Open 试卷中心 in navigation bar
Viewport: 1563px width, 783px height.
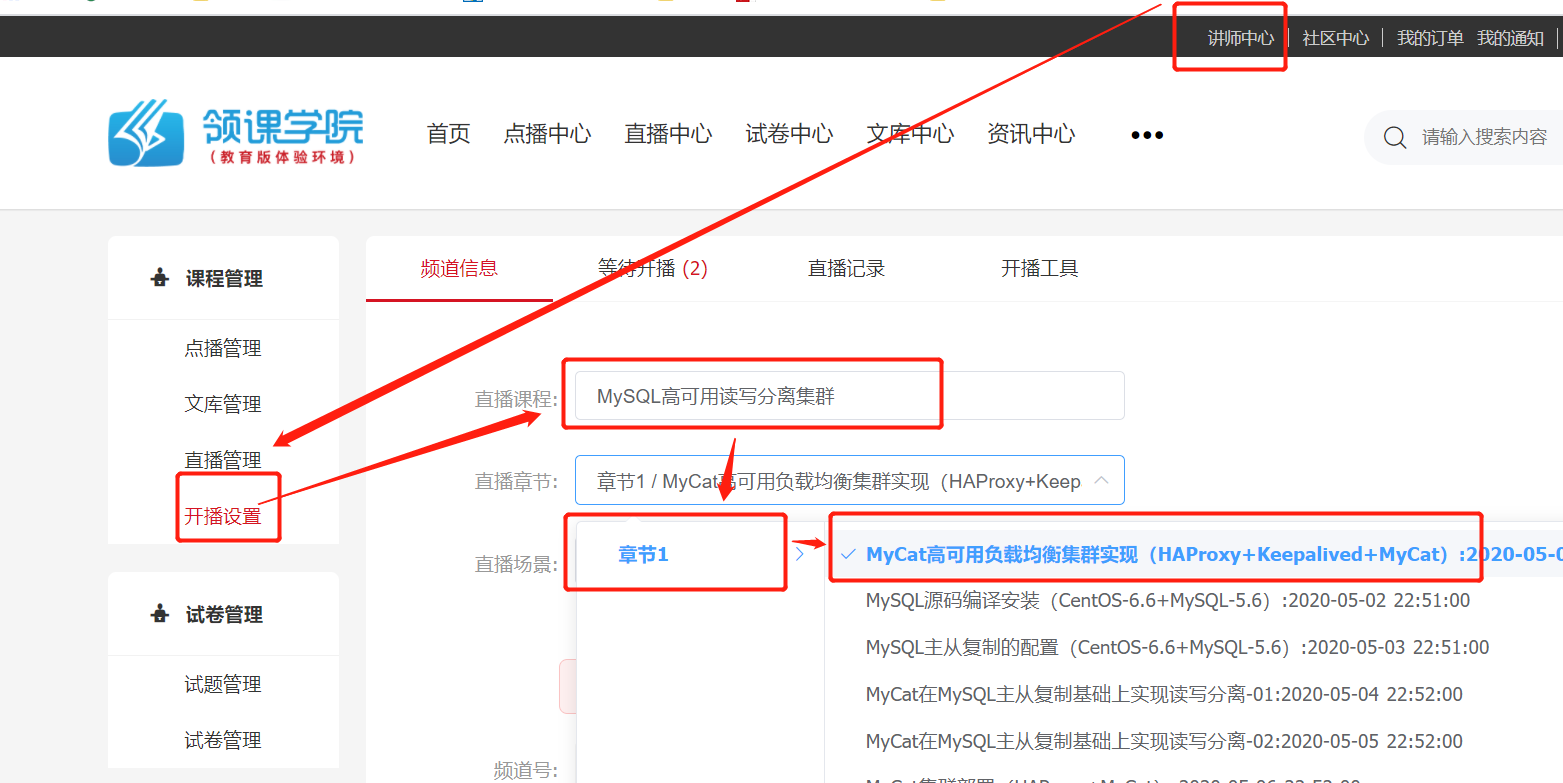(789, 134)
